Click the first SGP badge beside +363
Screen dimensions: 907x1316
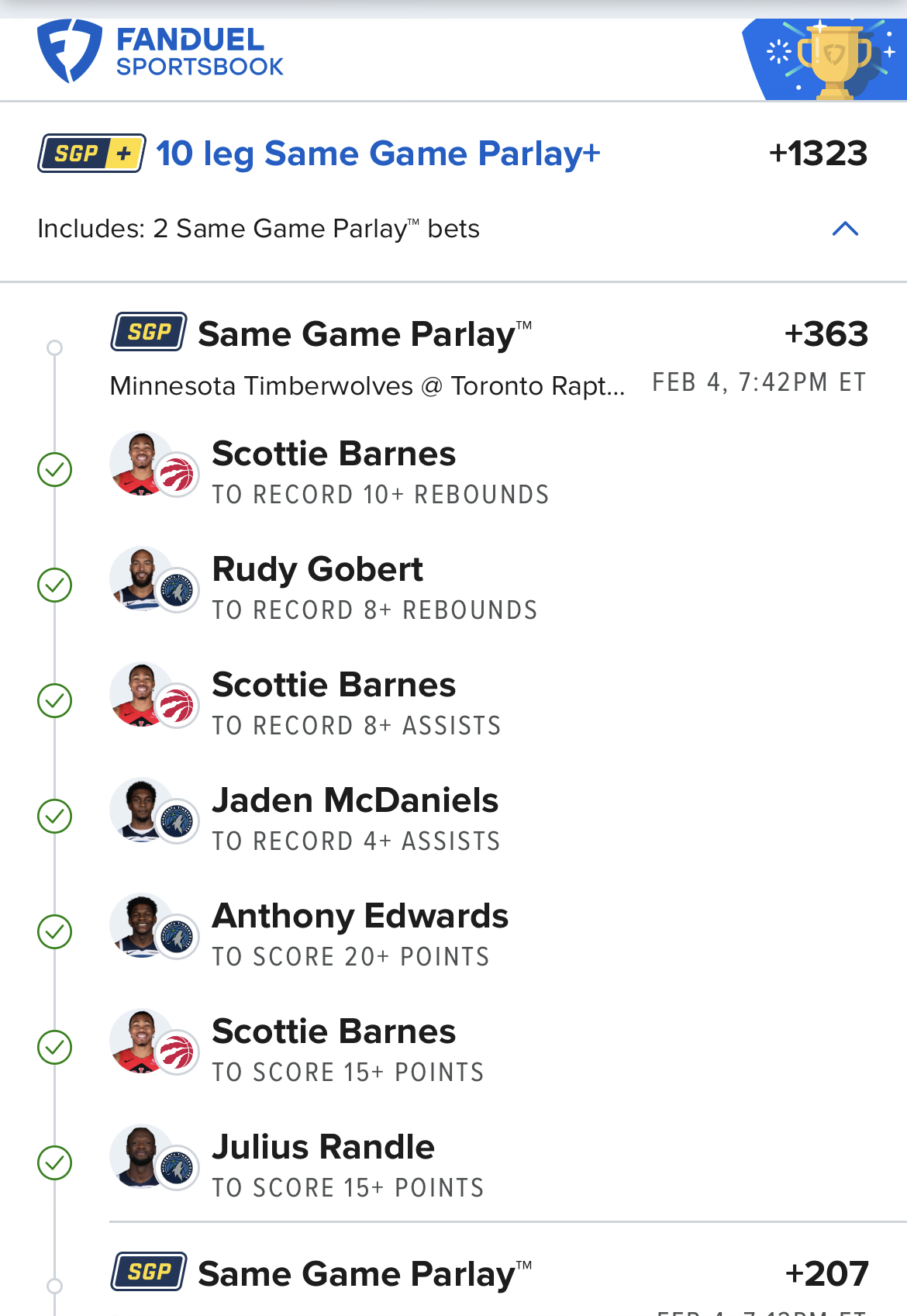pyautogui.click(x=149, y=333)
